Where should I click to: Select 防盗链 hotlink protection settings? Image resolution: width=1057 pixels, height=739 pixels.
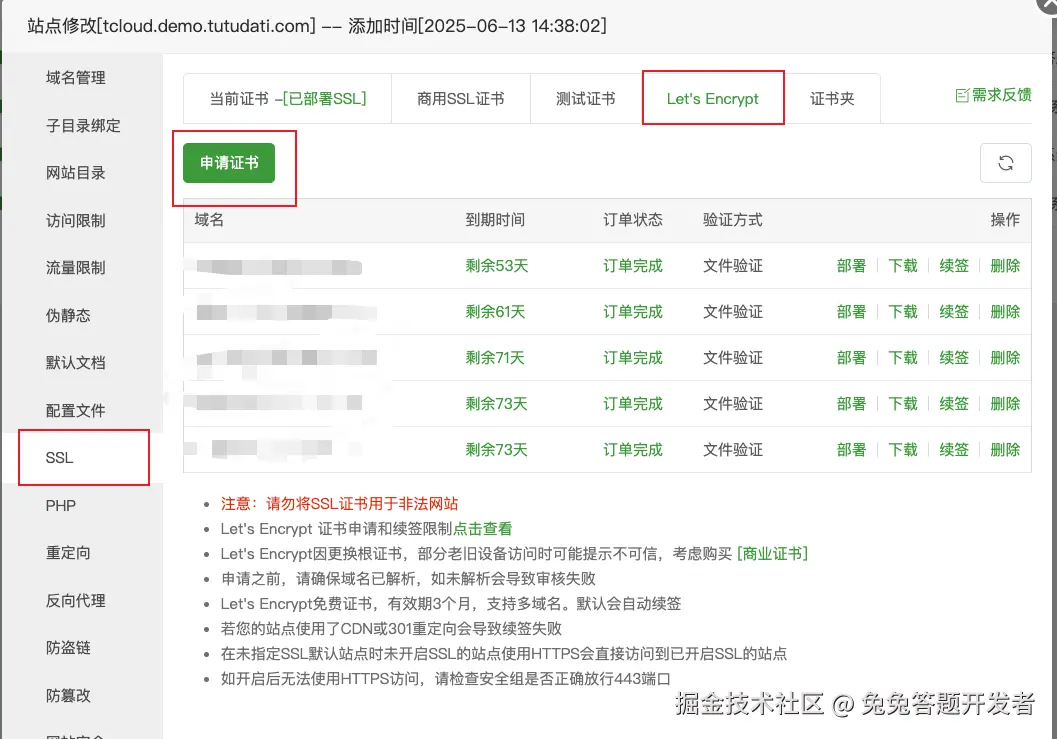(69, 647)
